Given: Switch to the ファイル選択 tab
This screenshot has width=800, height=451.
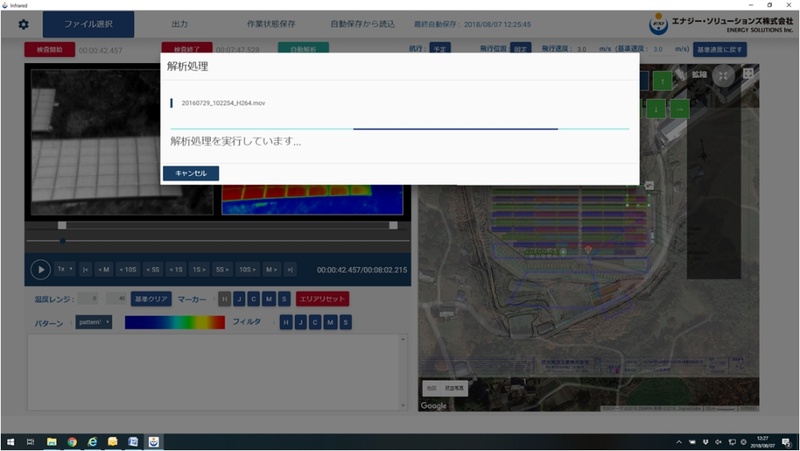Looking at the screenshot, I should coord(88,24).
